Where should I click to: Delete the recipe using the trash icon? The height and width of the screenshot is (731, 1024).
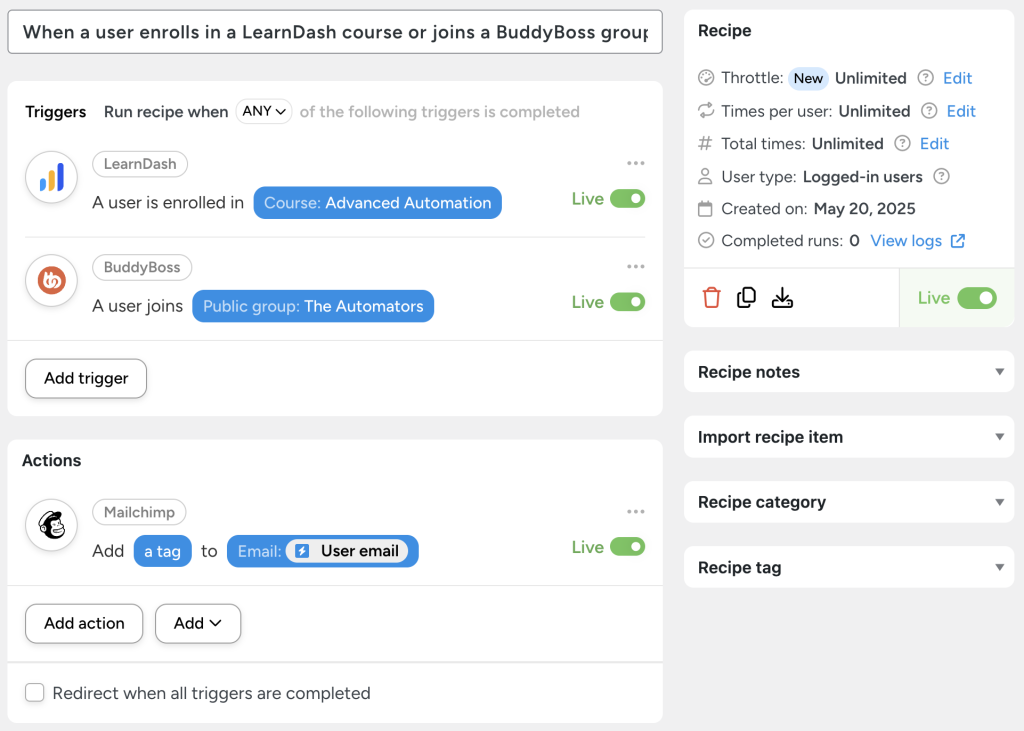[710, 298]
